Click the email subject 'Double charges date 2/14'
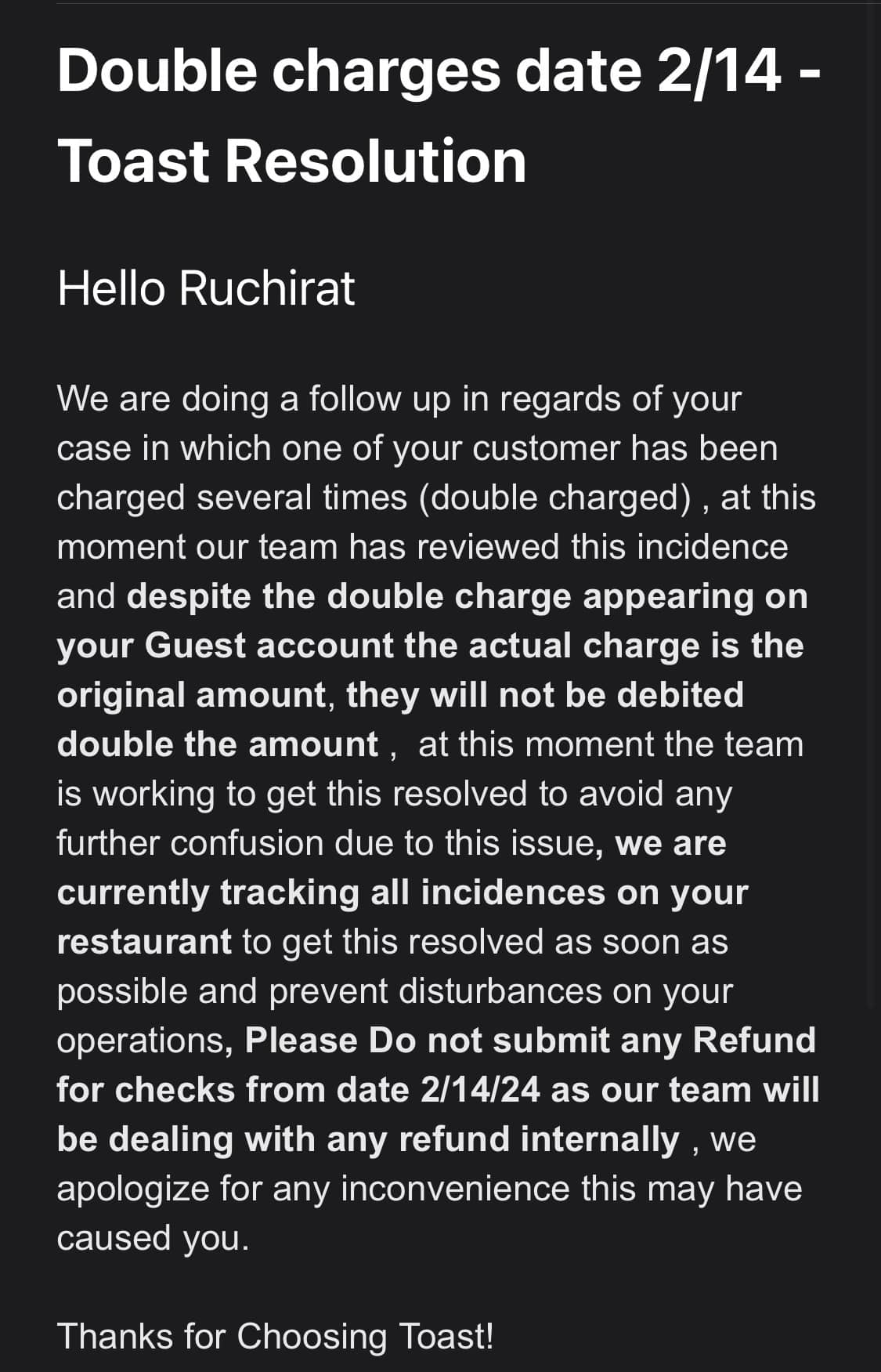 (419, 71)
